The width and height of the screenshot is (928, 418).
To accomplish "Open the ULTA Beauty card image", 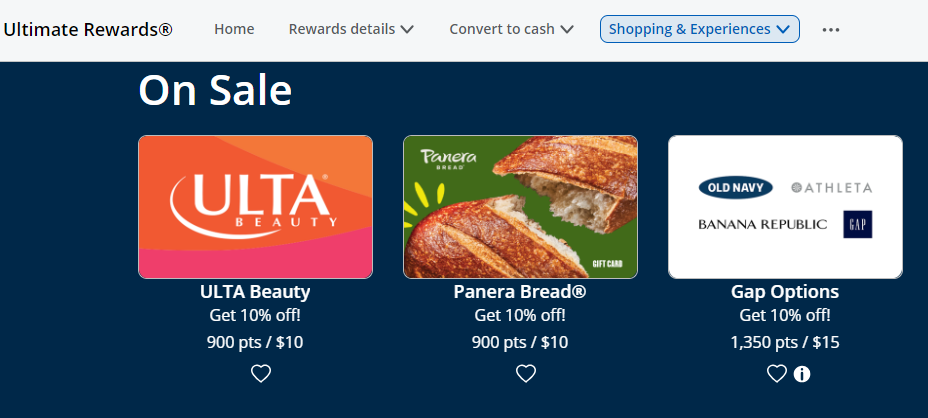I will tap(255, 207).
